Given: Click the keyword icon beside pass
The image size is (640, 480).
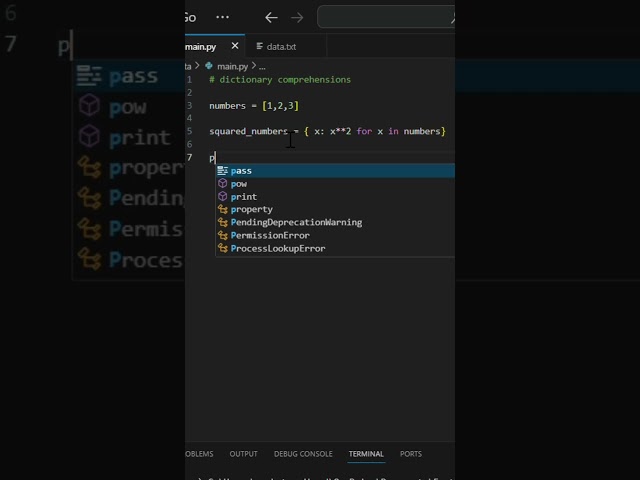Looking at the screenshot, I should coord(222,171).
